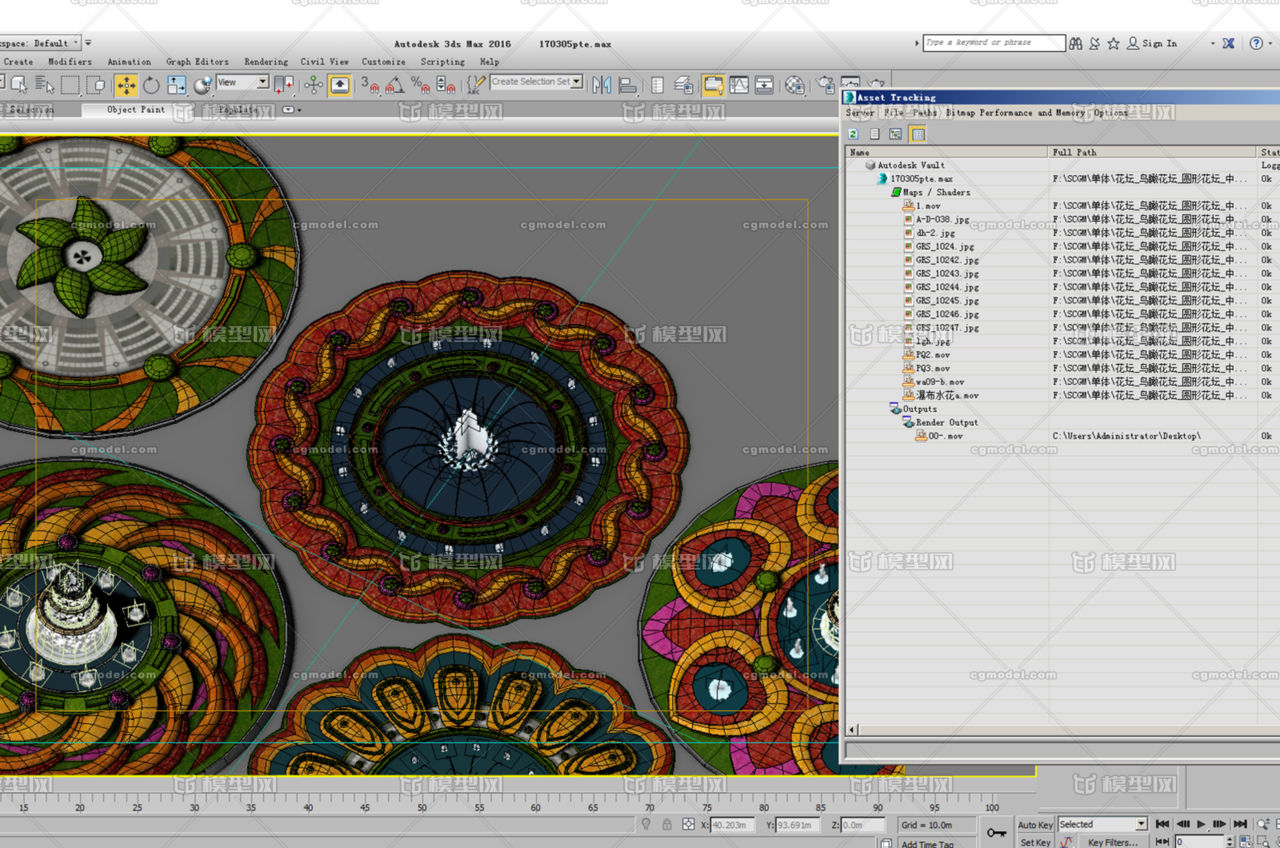The height and width of the screenshot is (848, 1280).
Task: Open the Scripting menu
Action: pyautogui.click(x=442, y=62)
